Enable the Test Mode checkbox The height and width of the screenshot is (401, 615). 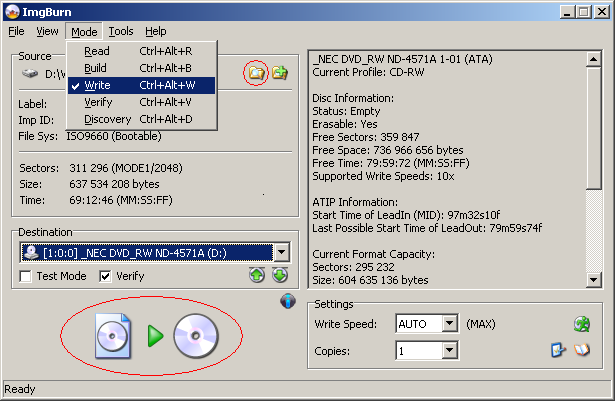click(25, 276)
